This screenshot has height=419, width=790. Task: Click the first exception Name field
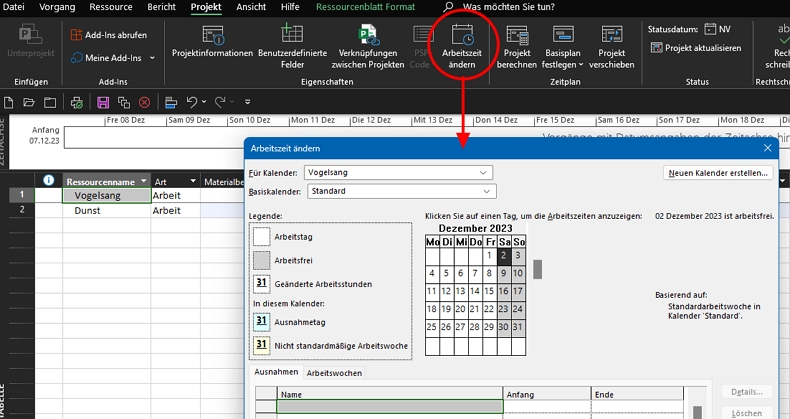click(x=389, y=406)
